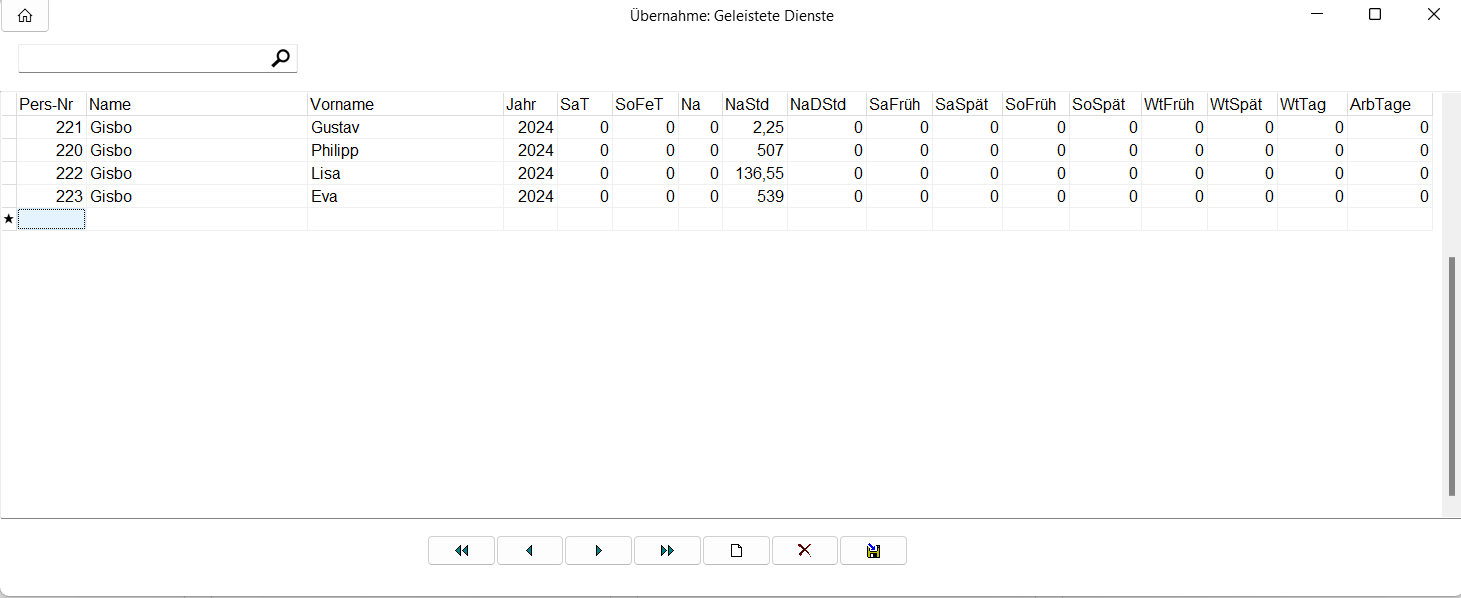Delete record using red X button
Screen dimensions: 1461x598
coord(804,551)
